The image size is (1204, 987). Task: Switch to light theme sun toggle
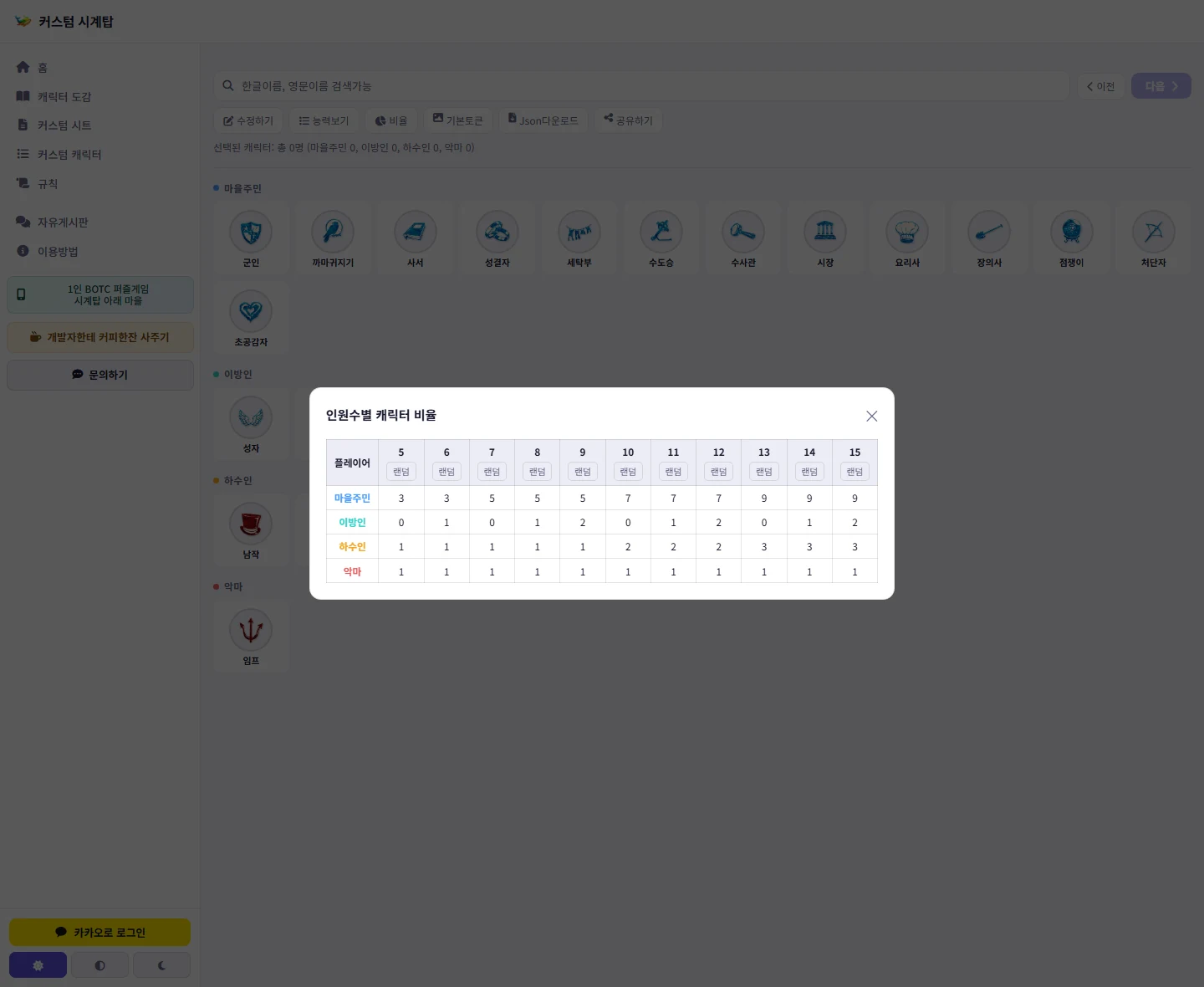tap(38, 965)
